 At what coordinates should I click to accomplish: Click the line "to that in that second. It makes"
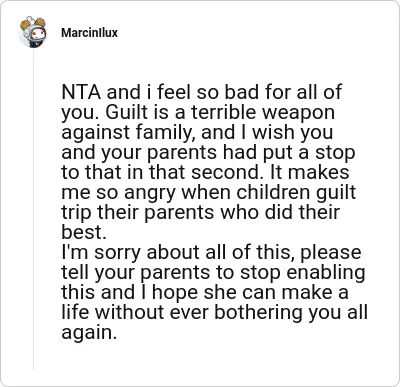point(205,172)
